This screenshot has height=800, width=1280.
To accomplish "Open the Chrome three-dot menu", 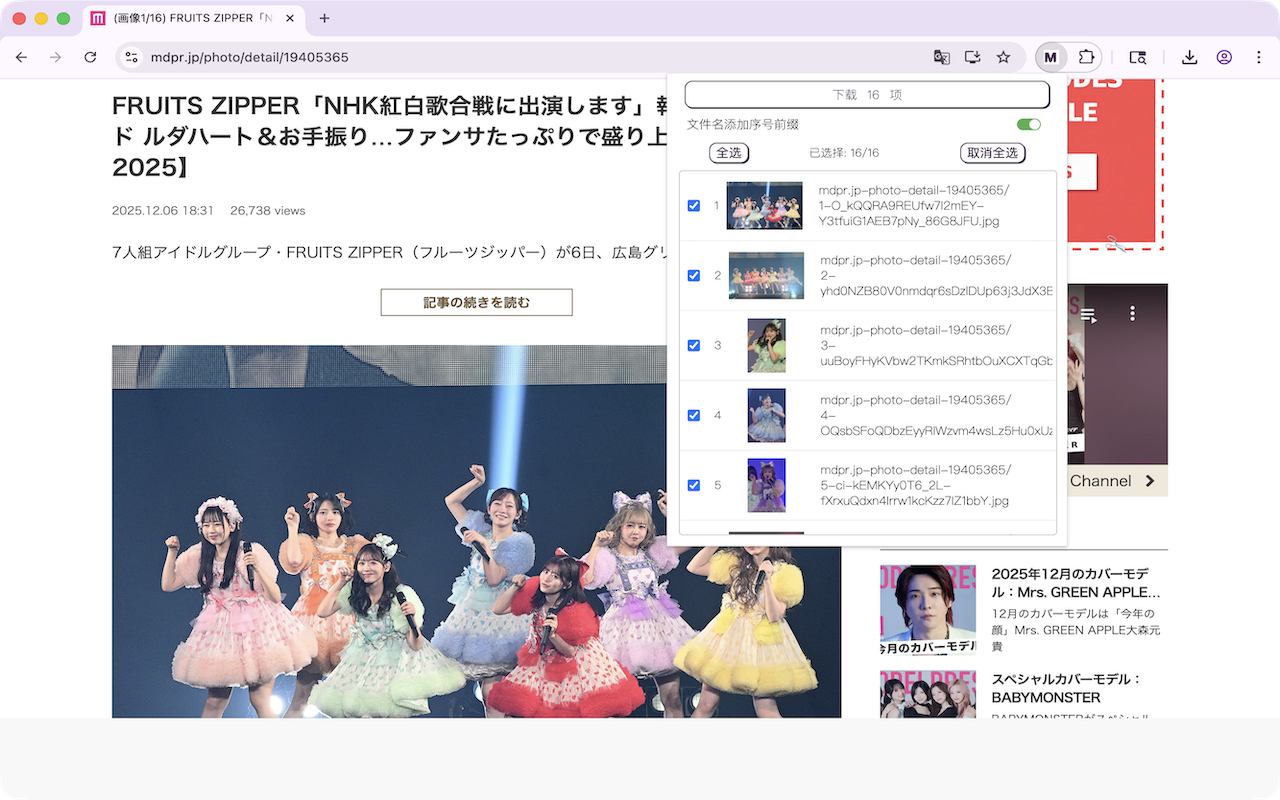I will point(1259,57).
